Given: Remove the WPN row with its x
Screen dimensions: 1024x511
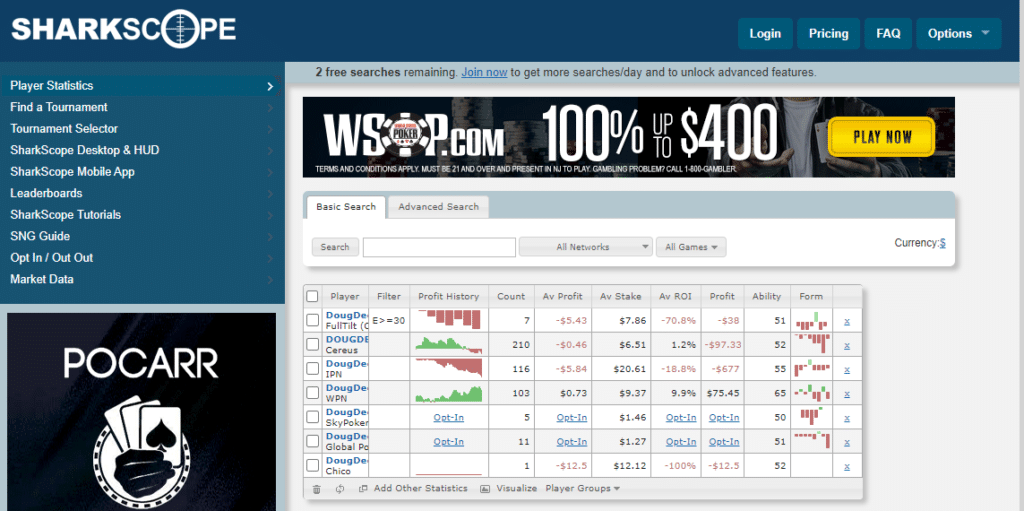Looking at the screenshot, I should tap(847, 394).
